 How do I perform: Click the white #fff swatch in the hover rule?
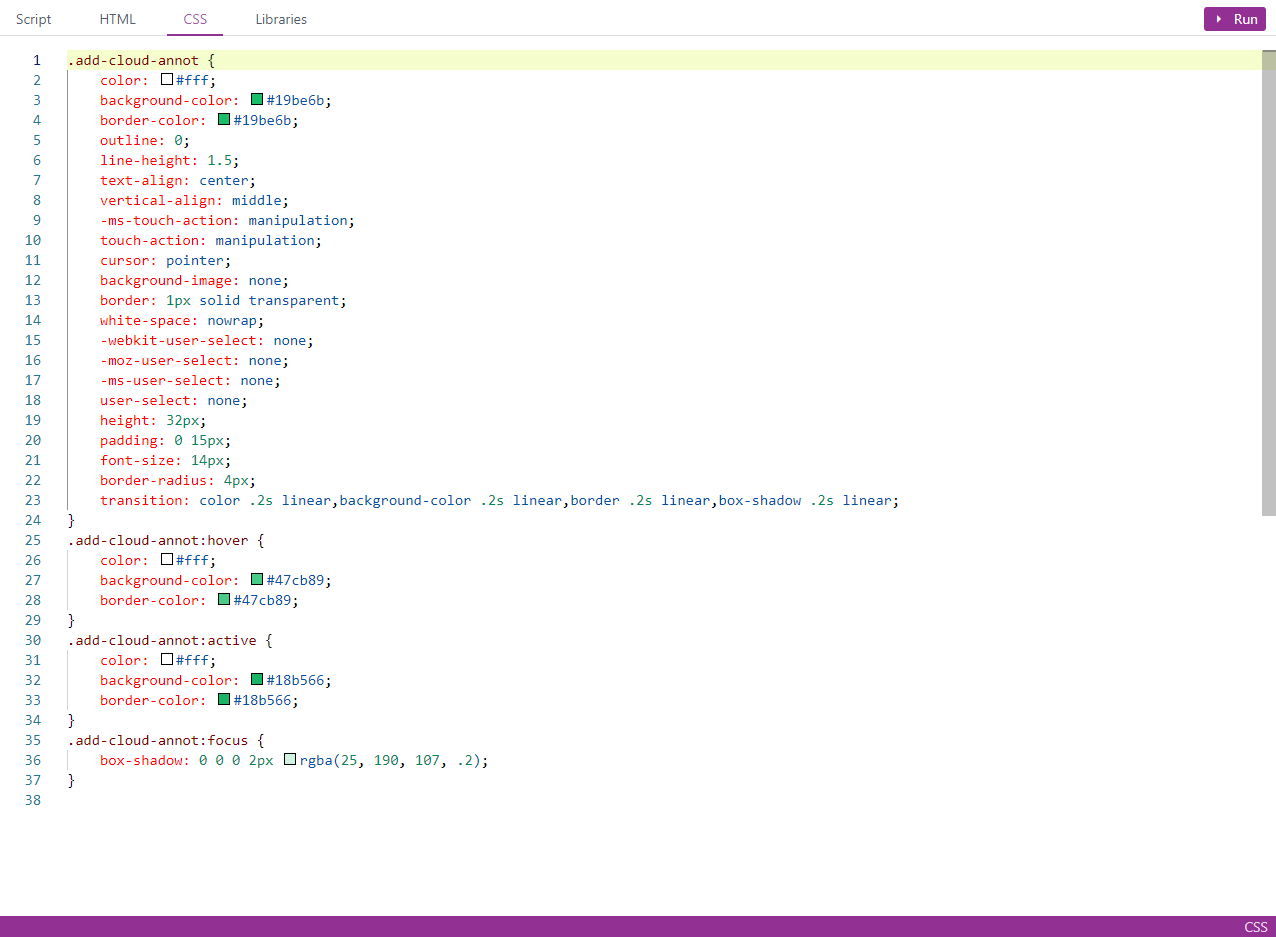[x=166, y=559]
